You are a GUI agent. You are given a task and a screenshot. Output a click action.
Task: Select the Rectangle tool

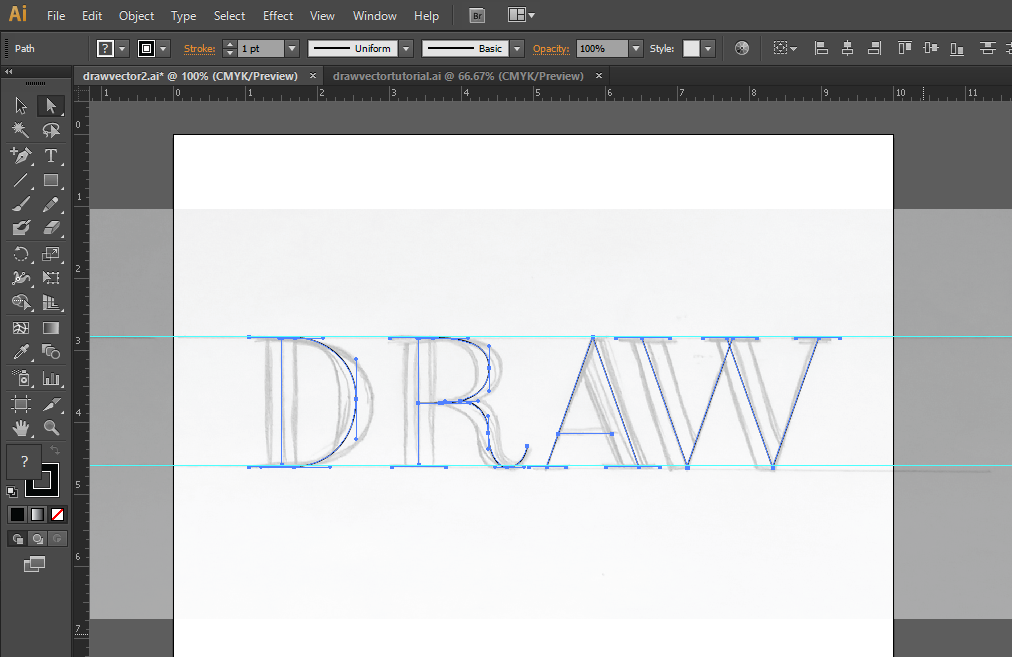pos(50,180)
